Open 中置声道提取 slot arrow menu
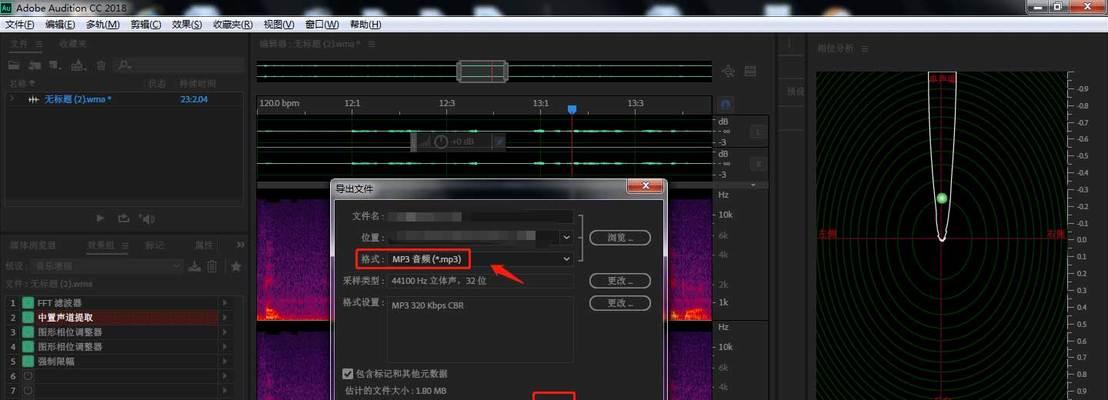 coord(225,317)
